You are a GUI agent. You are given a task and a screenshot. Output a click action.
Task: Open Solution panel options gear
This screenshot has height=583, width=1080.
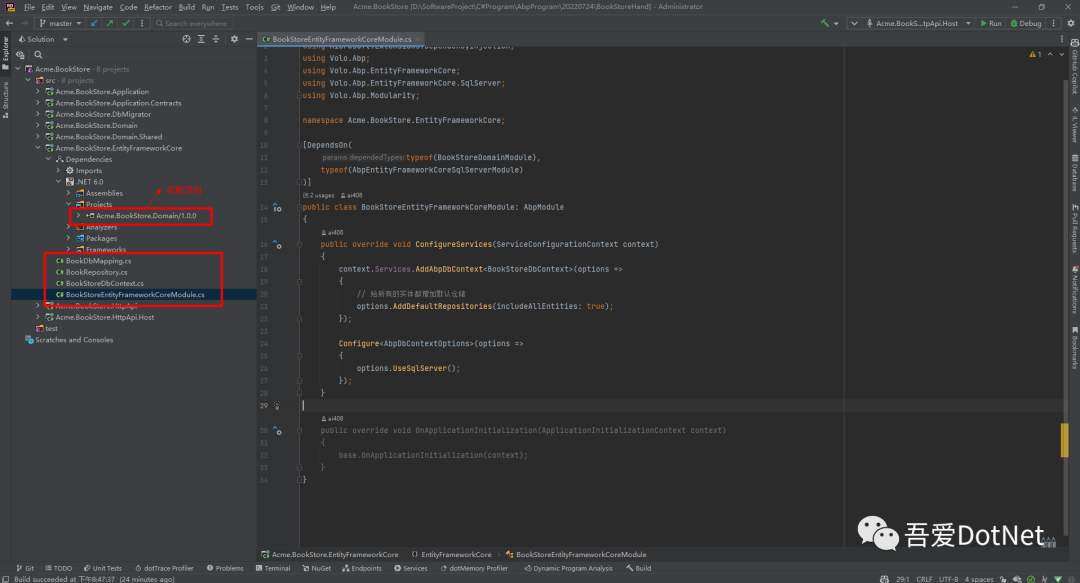tap(234, 39)
